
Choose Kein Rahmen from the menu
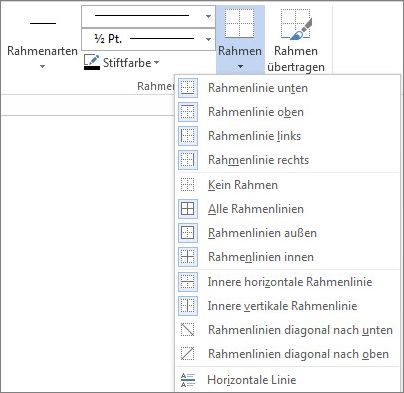tap(243, 185)
